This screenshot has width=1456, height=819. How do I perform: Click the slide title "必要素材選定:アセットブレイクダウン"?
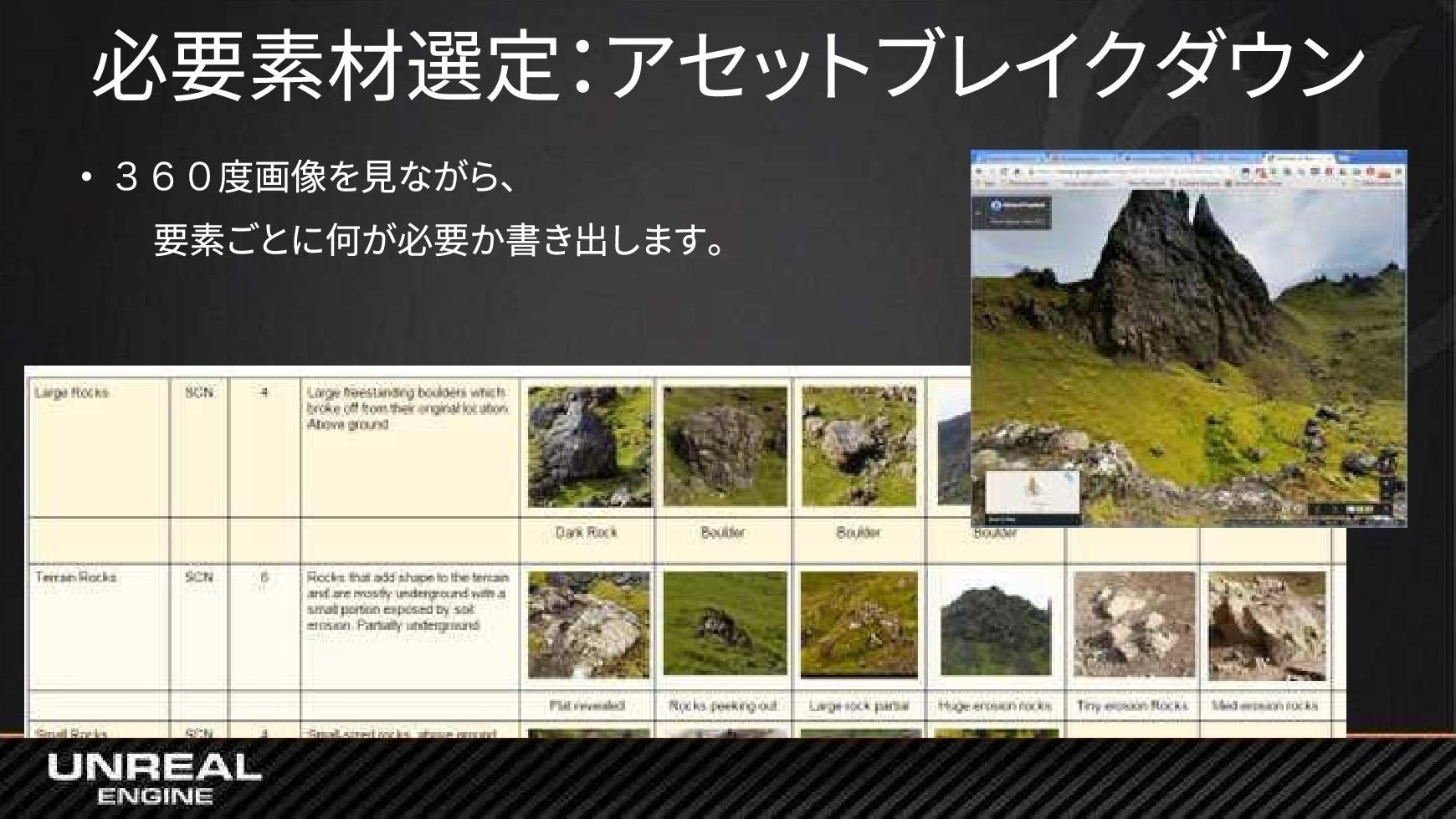pyautogui.click(x=726, y=67)
